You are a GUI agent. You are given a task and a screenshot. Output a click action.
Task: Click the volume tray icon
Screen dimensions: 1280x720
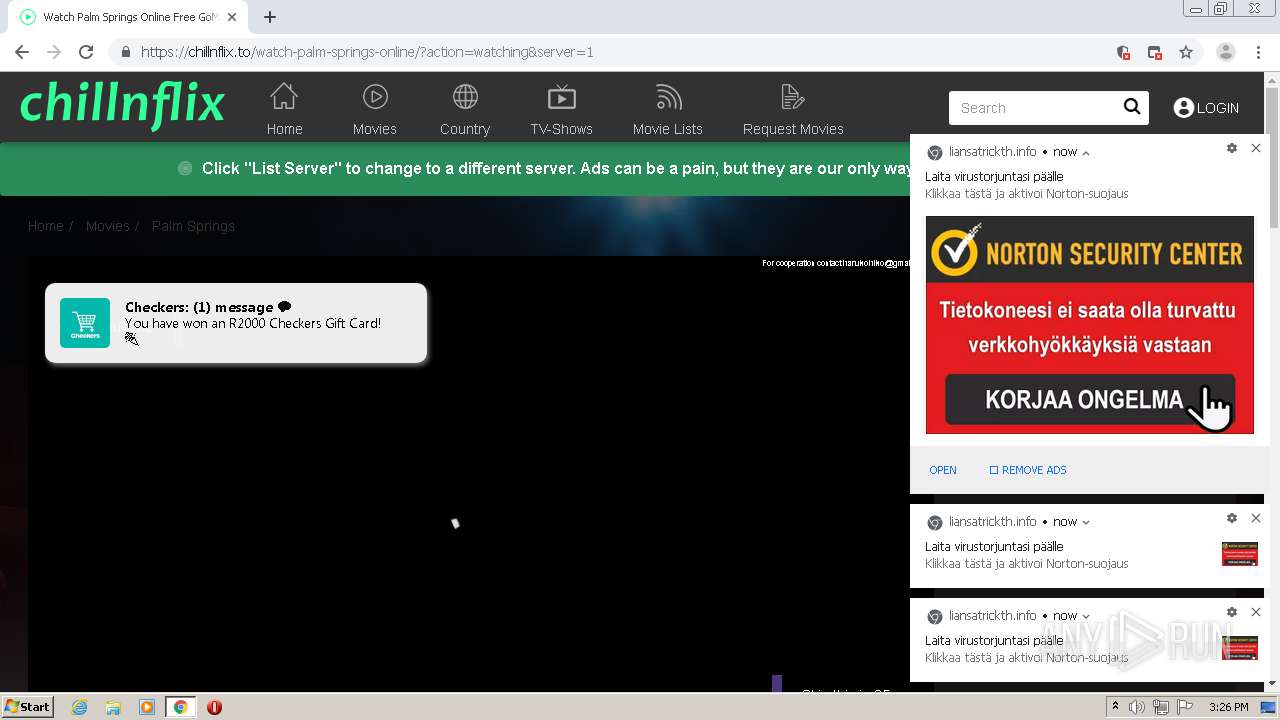1137,707
